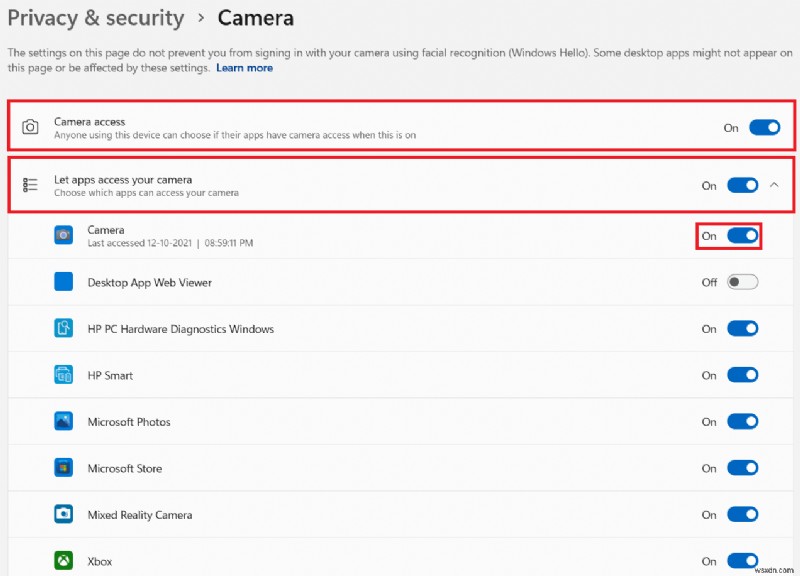Turn off the Camera access toggle
This screenshot has width=800, height=576.
[764, 127]
